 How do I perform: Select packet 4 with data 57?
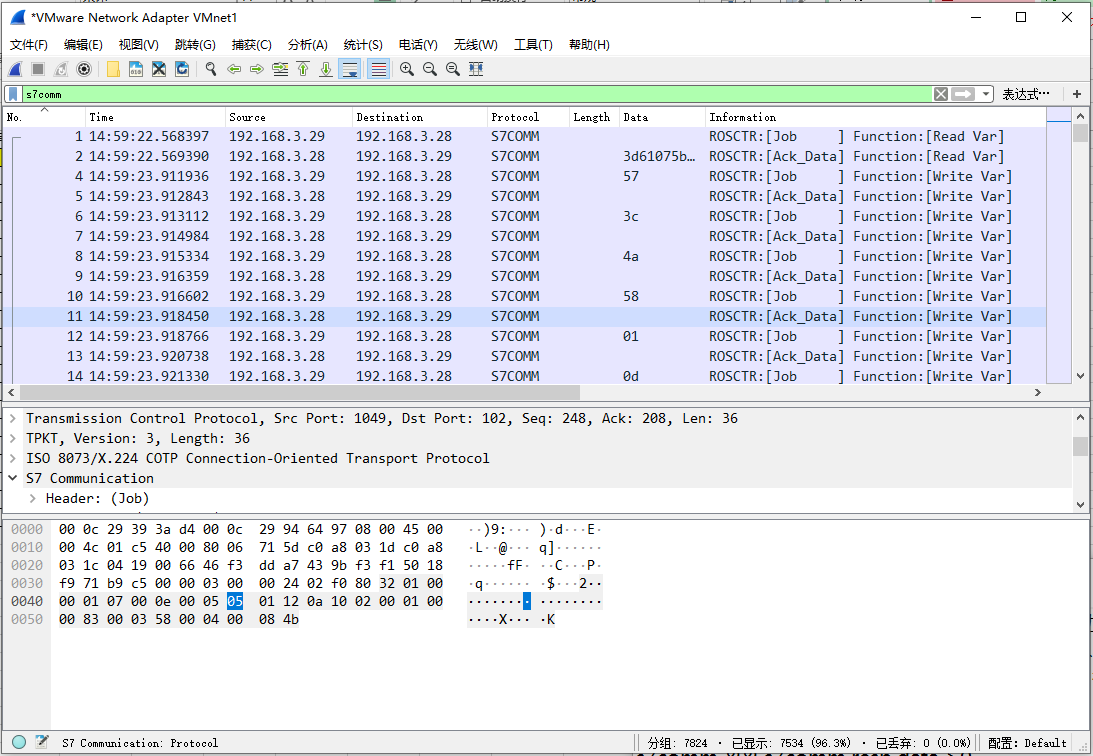click(x=524, y=176)
